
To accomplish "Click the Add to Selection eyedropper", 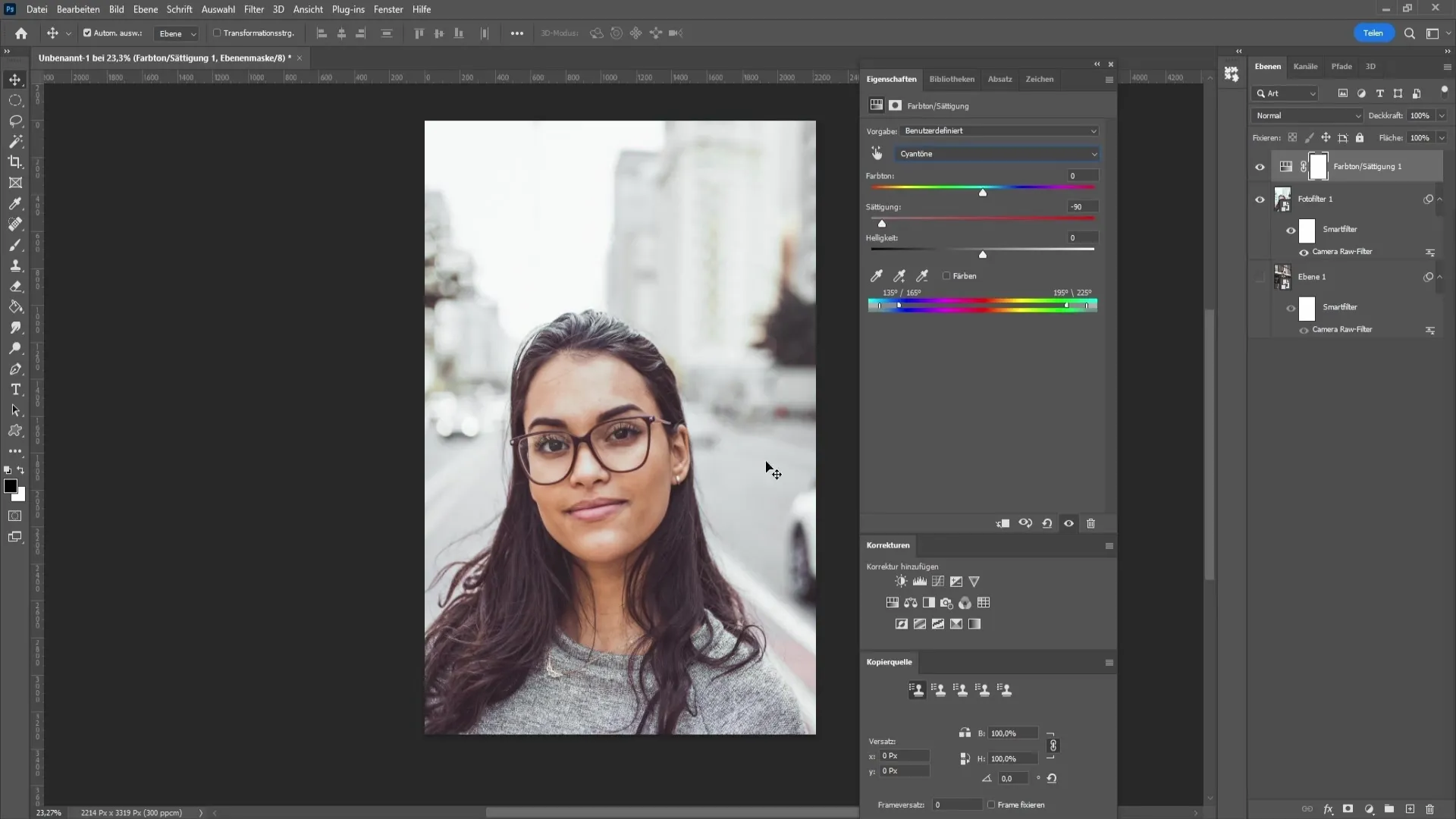I will tap(899, 276).
